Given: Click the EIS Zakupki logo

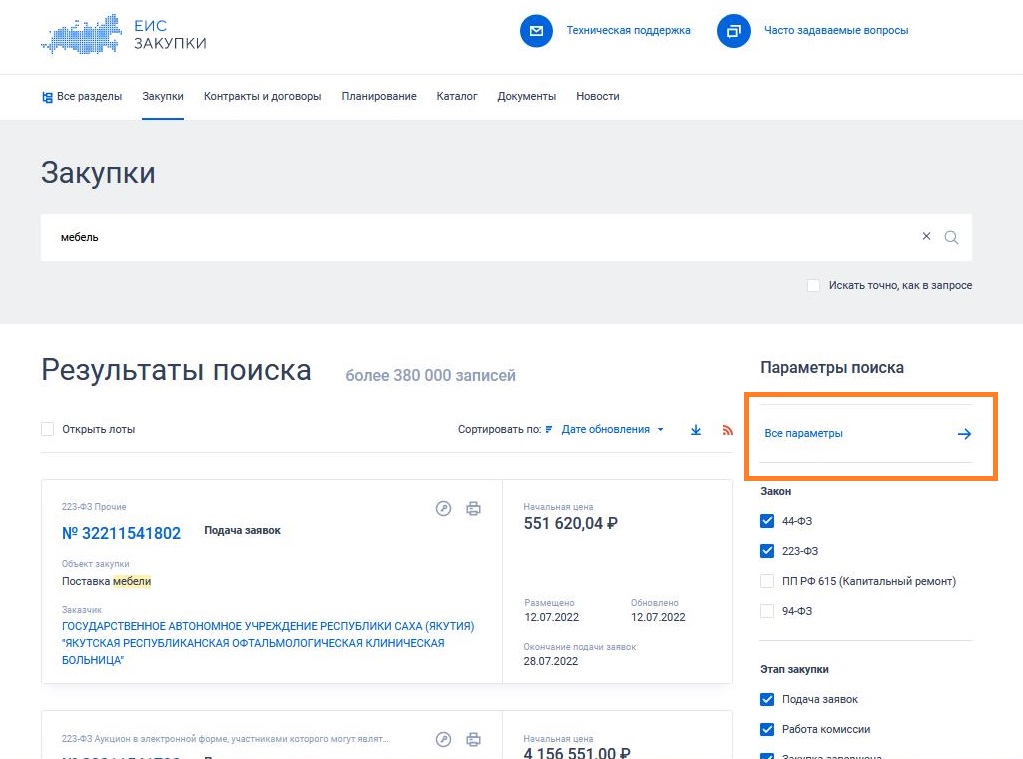Looking at the screenshot, I should [x=124, y=34].
